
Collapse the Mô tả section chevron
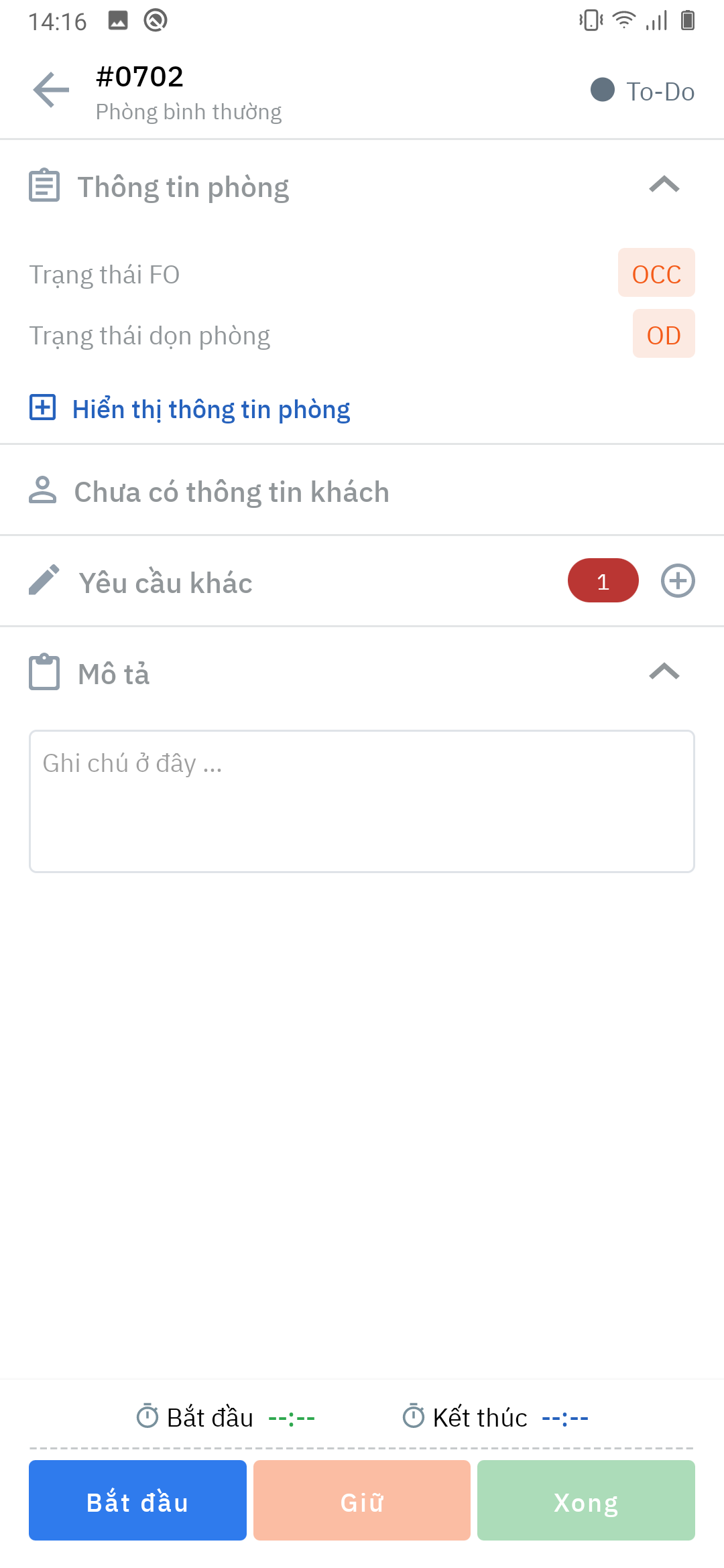[x=664, y=671]
